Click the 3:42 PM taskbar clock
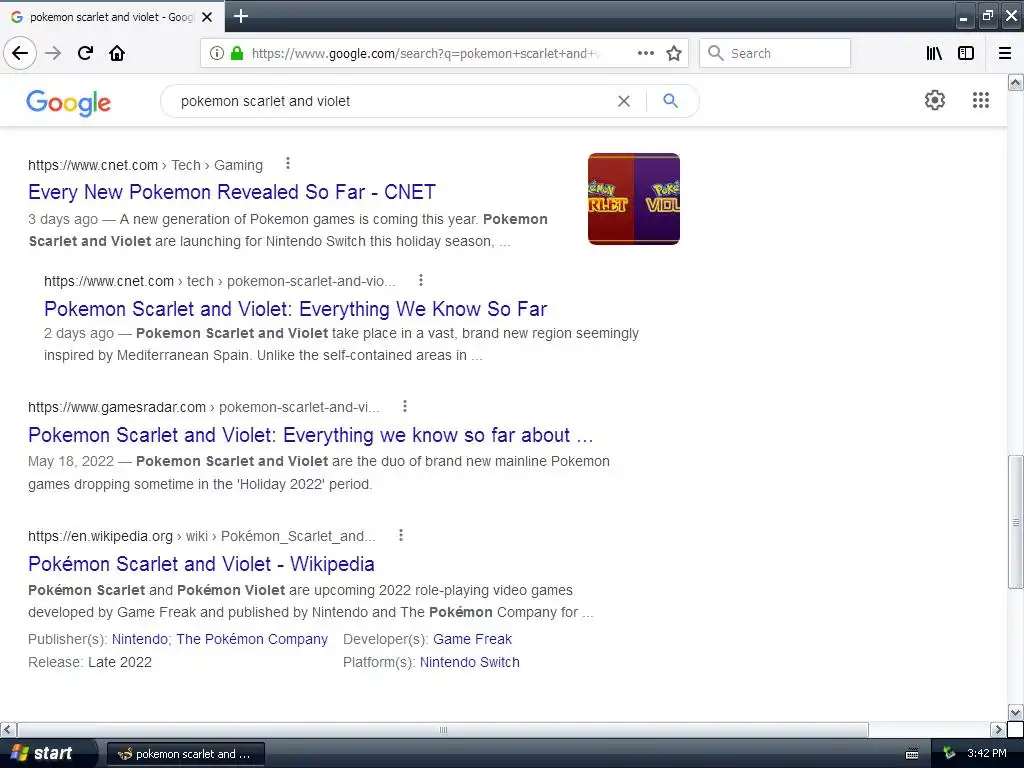This screenshot has width=1024, height=768. pos(987,753)
